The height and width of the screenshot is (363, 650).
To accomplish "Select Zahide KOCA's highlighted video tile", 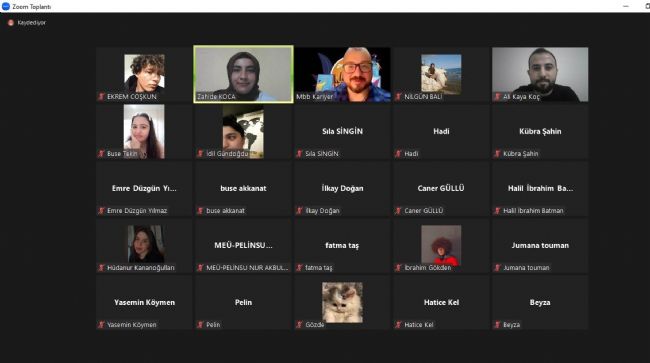I will click(243, 74).
